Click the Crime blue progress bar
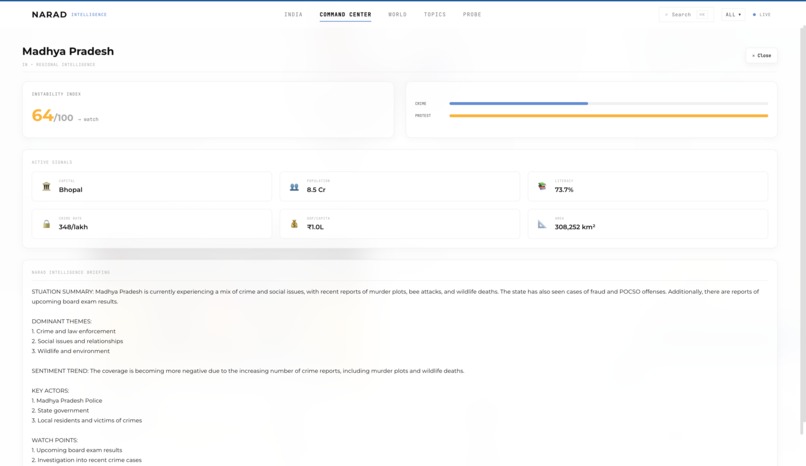The width and height of the screenshot is (806, 466). 518,103
